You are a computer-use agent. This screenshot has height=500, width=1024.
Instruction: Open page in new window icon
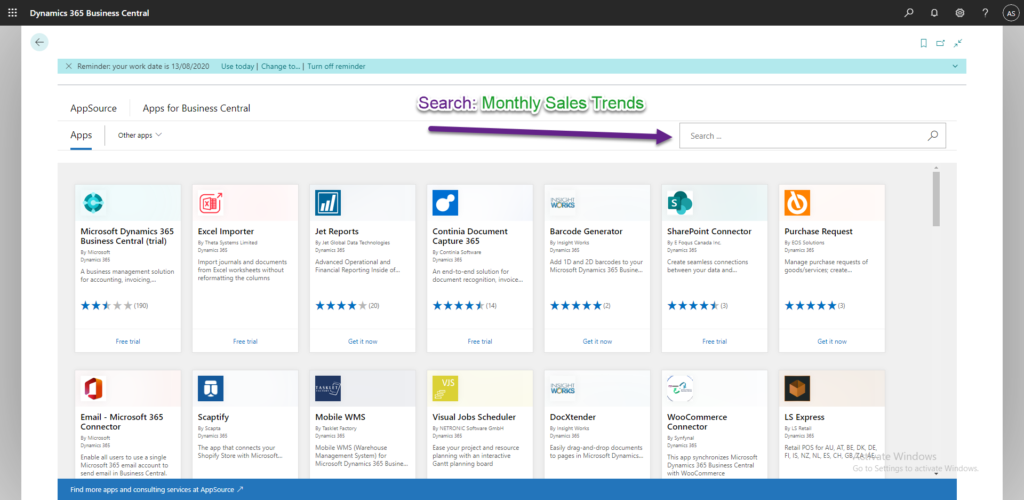tap(941, 43)
